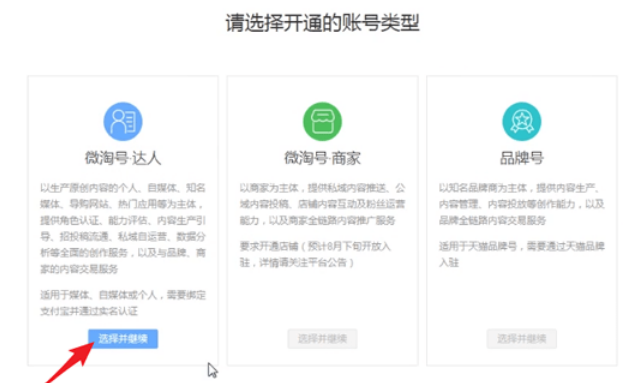Click the blue 选择并继续 button under 微淘号·达人
623x383 pixels.
123,339
